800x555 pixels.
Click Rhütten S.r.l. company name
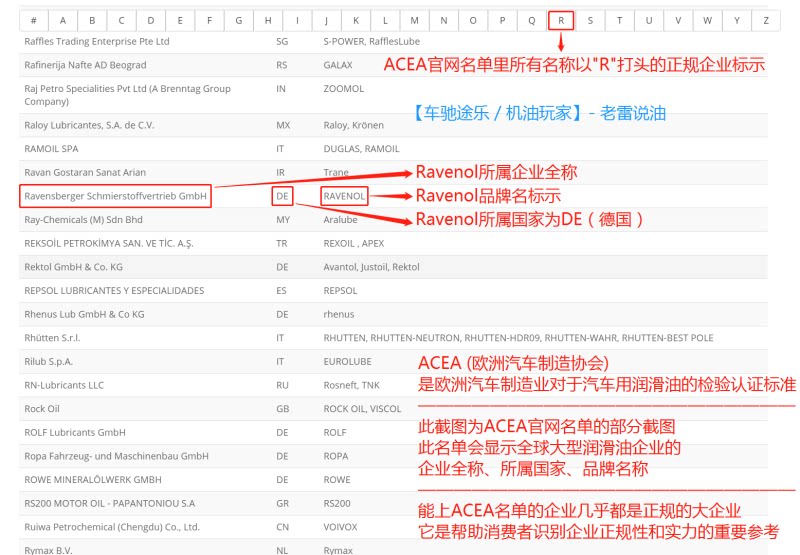click(x=52, y=338)
